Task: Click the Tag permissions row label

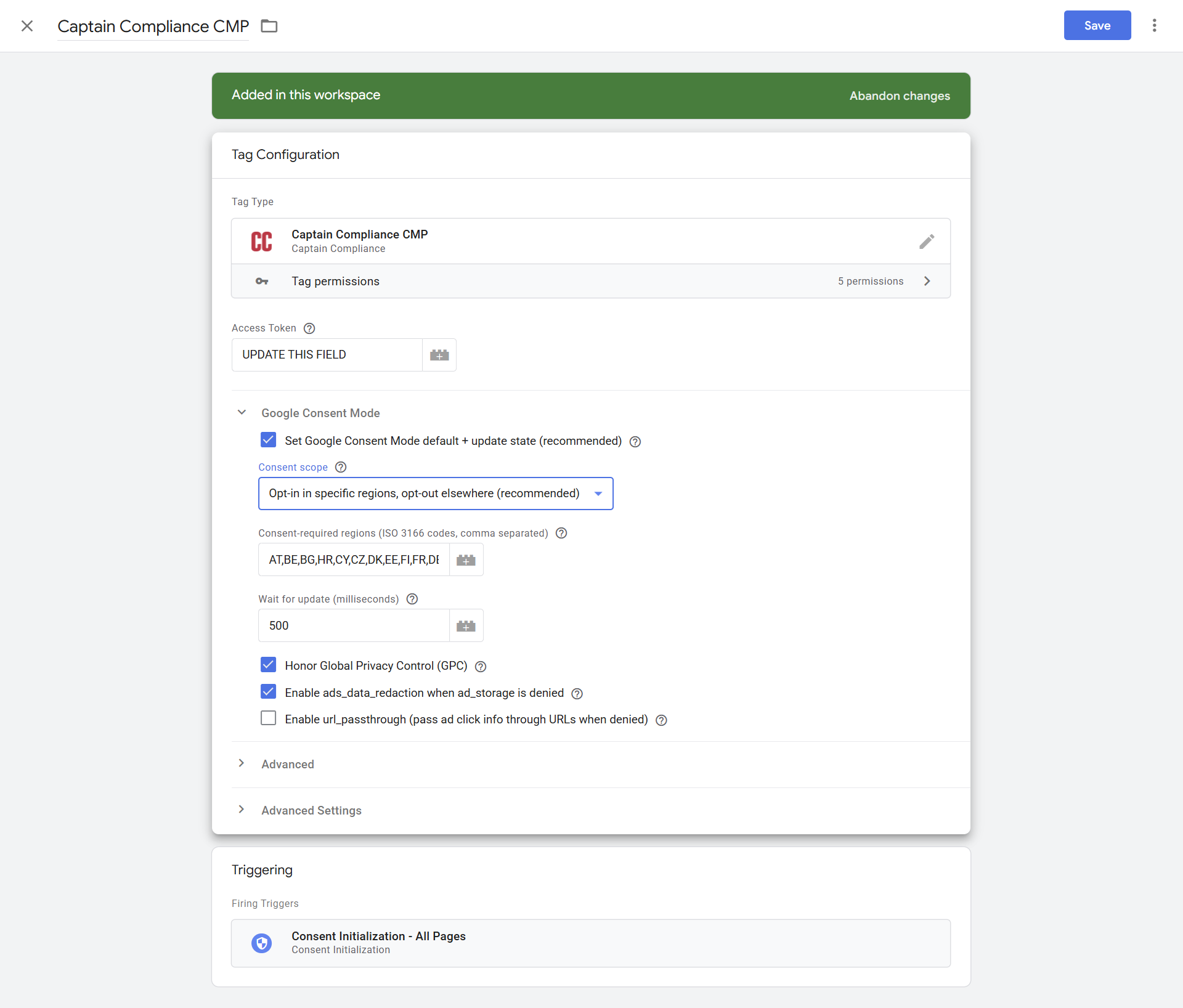Action: [x=335, y=282]
